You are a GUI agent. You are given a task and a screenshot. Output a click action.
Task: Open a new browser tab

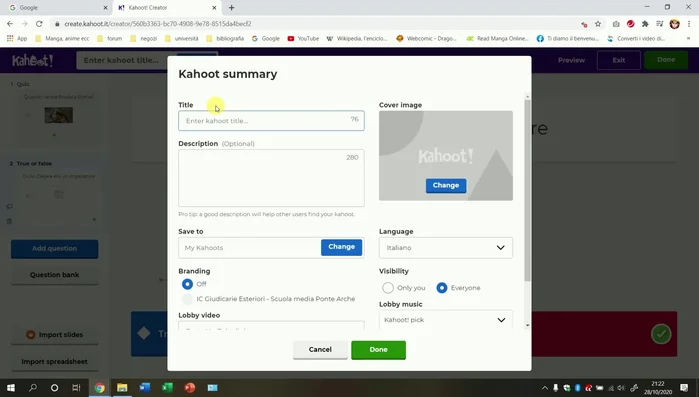click(231, 8)
